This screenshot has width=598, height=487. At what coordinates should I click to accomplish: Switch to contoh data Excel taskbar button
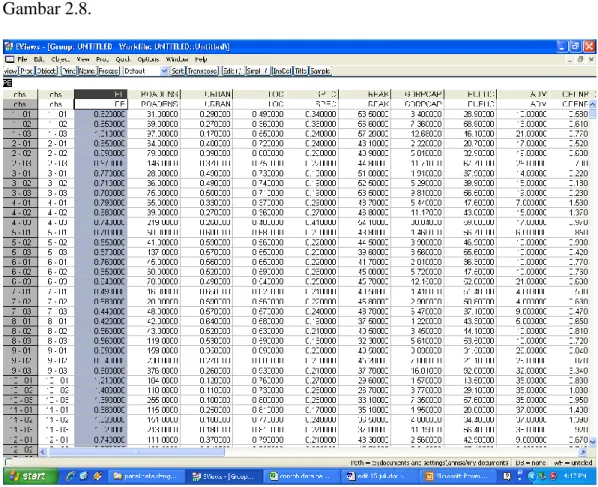point(303,476)
